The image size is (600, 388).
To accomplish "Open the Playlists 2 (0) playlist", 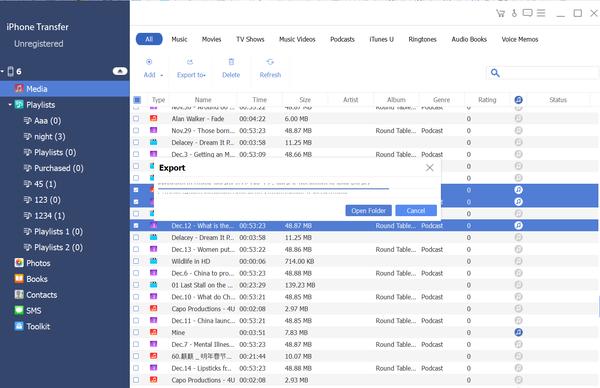I will pyautogui.click(x=58, y=247).
